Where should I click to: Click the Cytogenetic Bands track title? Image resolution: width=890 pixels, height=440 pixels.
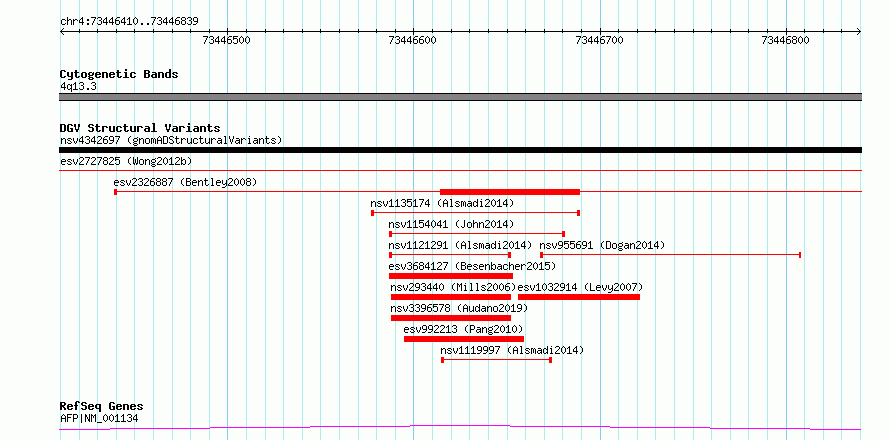click(119, 74)
